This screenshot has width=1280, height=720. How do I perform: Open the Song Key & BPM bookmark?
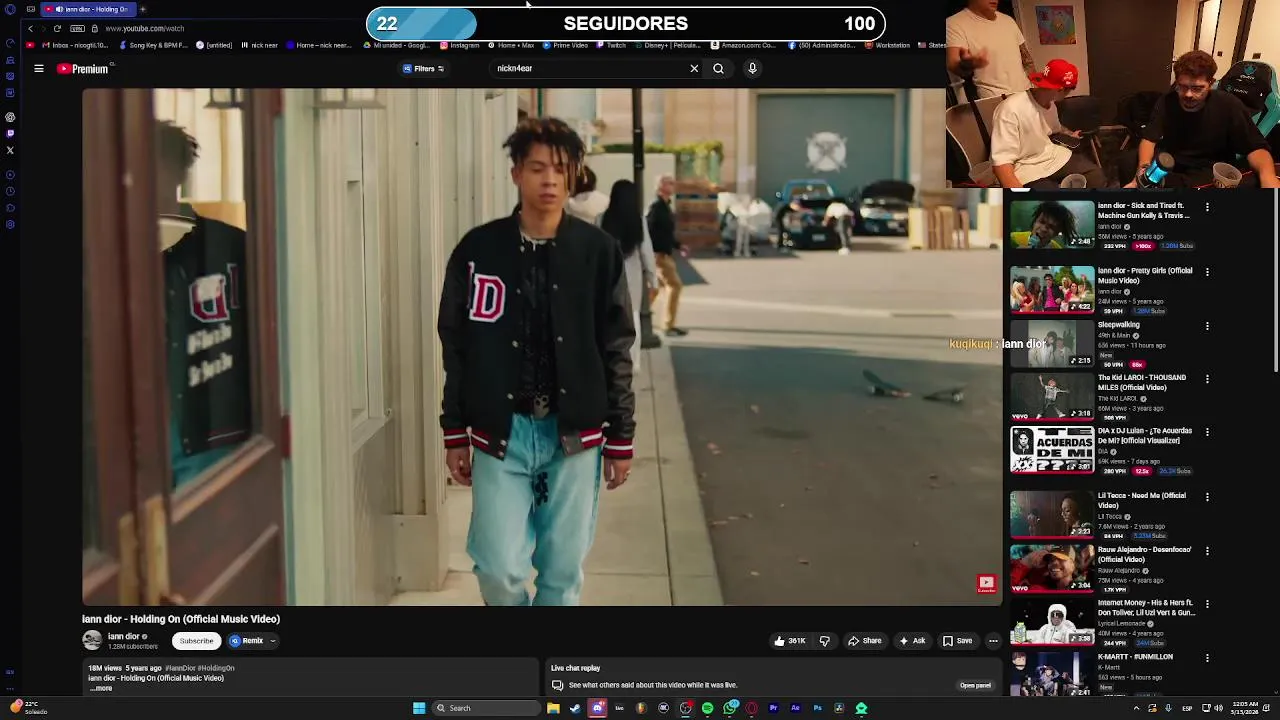tap(155, 45)
